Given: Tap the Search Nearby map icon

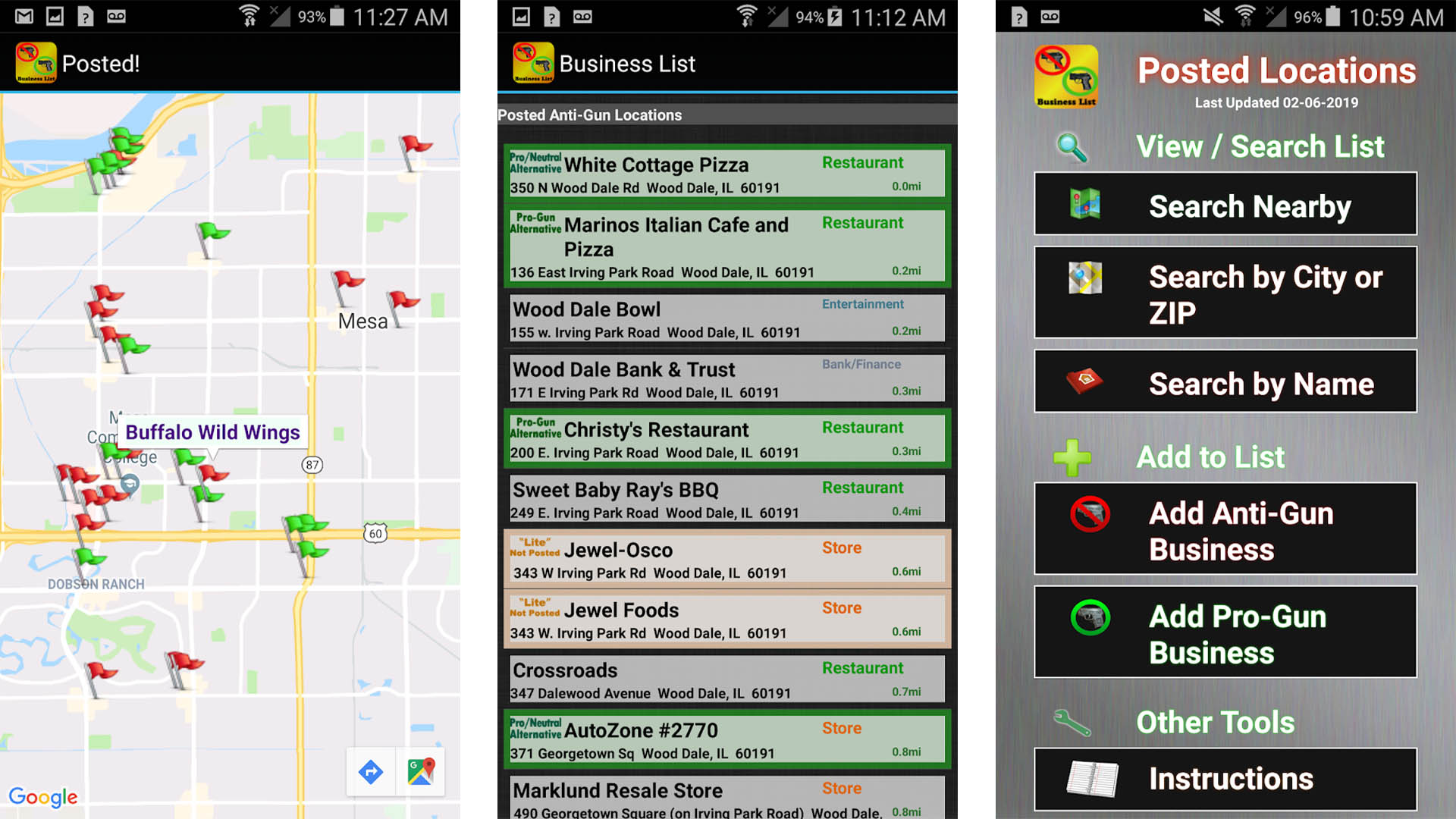Looking at the screenshot, I should (1087, 206).
